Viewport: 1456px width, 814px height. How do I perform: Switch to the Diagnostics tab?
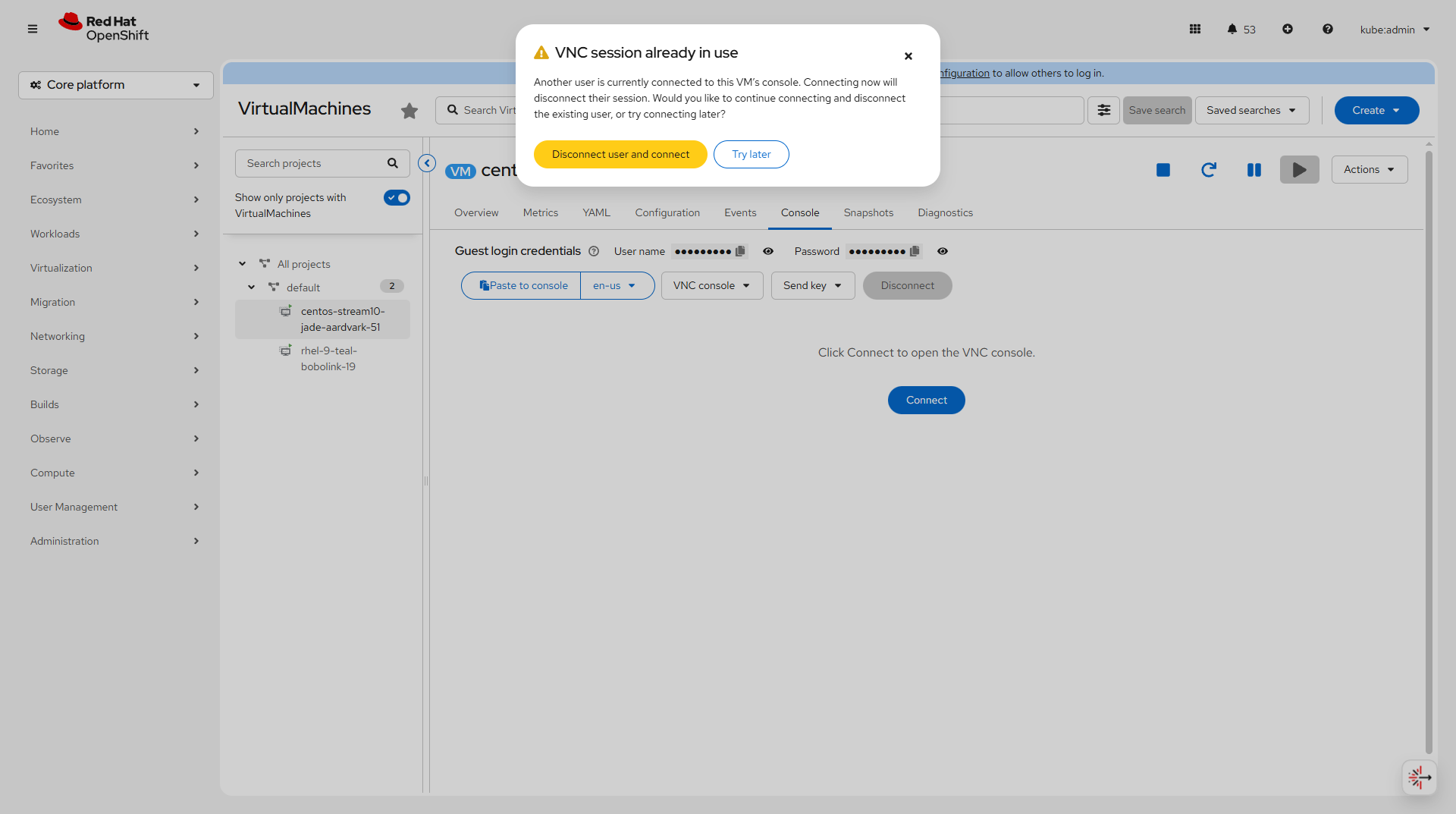click(946, 212)
